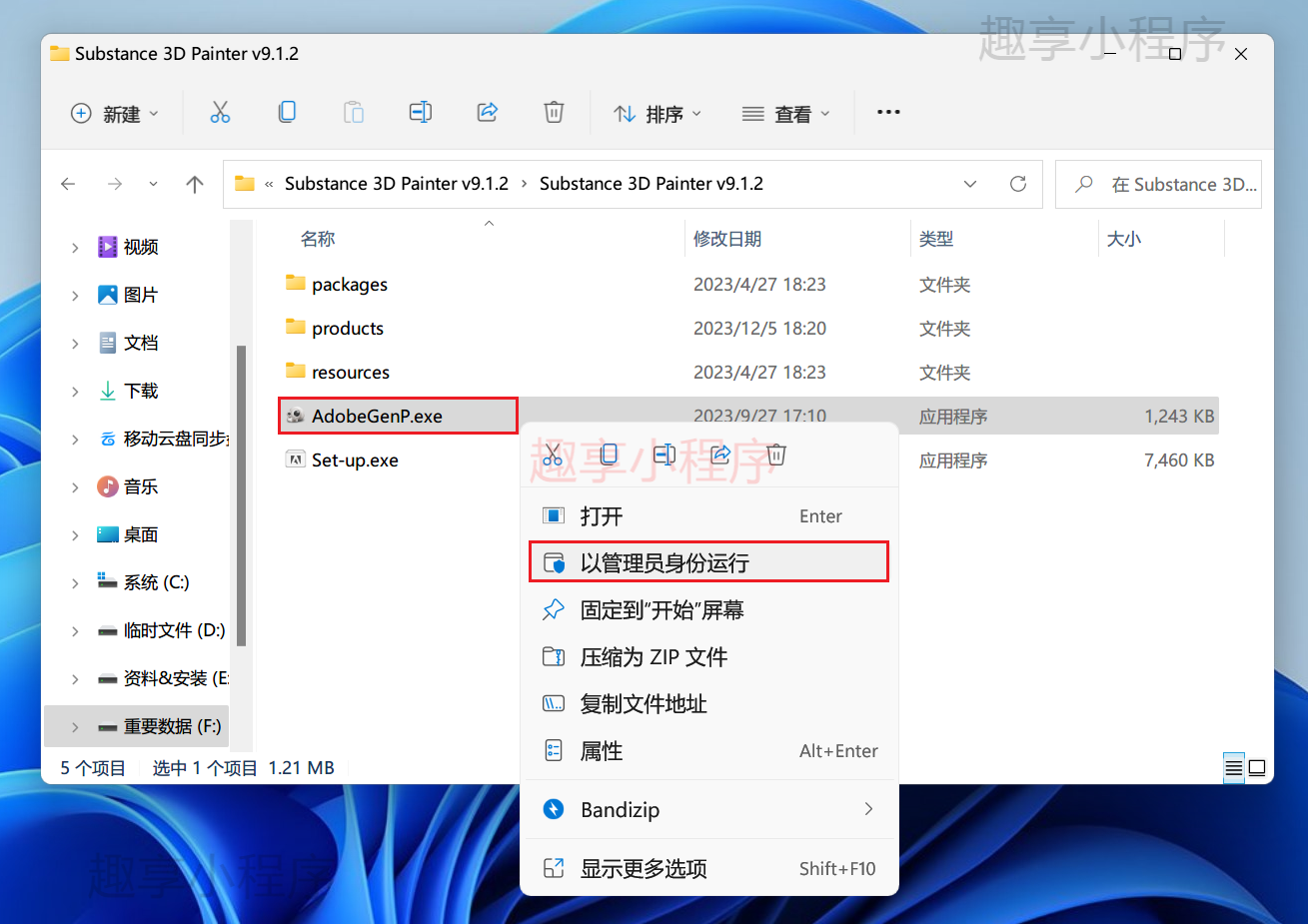Screen dimensions: 1308x924
Task: Click the Delete icon in the context menu
Action: pos(776,456)
